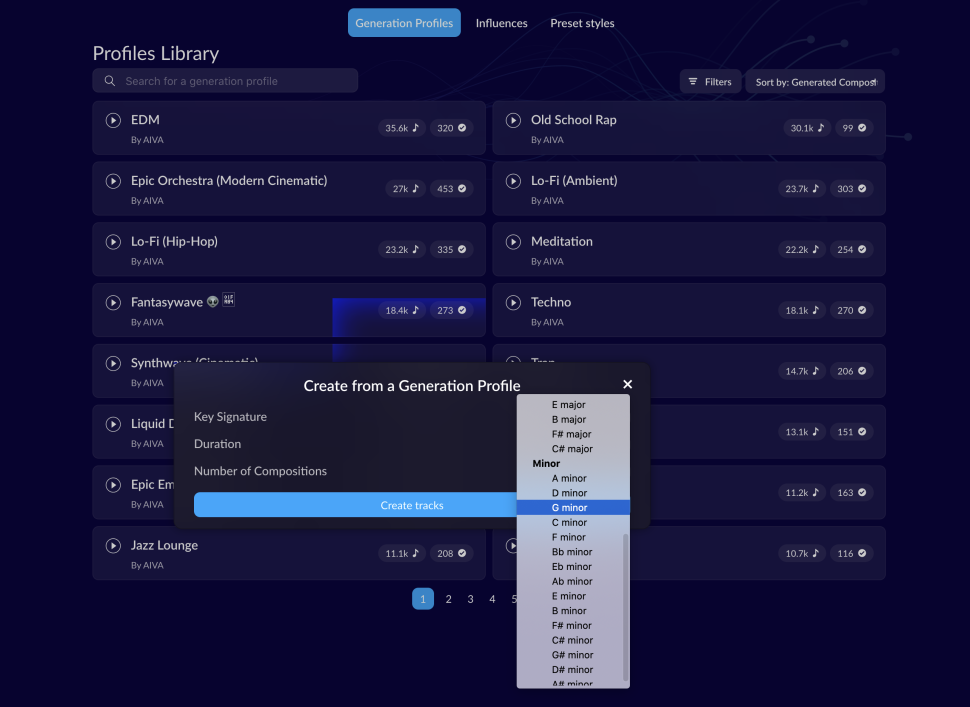Open the Sort by Generated Compositions dropdown
970x707 pixels.
[x=815, y=82]
